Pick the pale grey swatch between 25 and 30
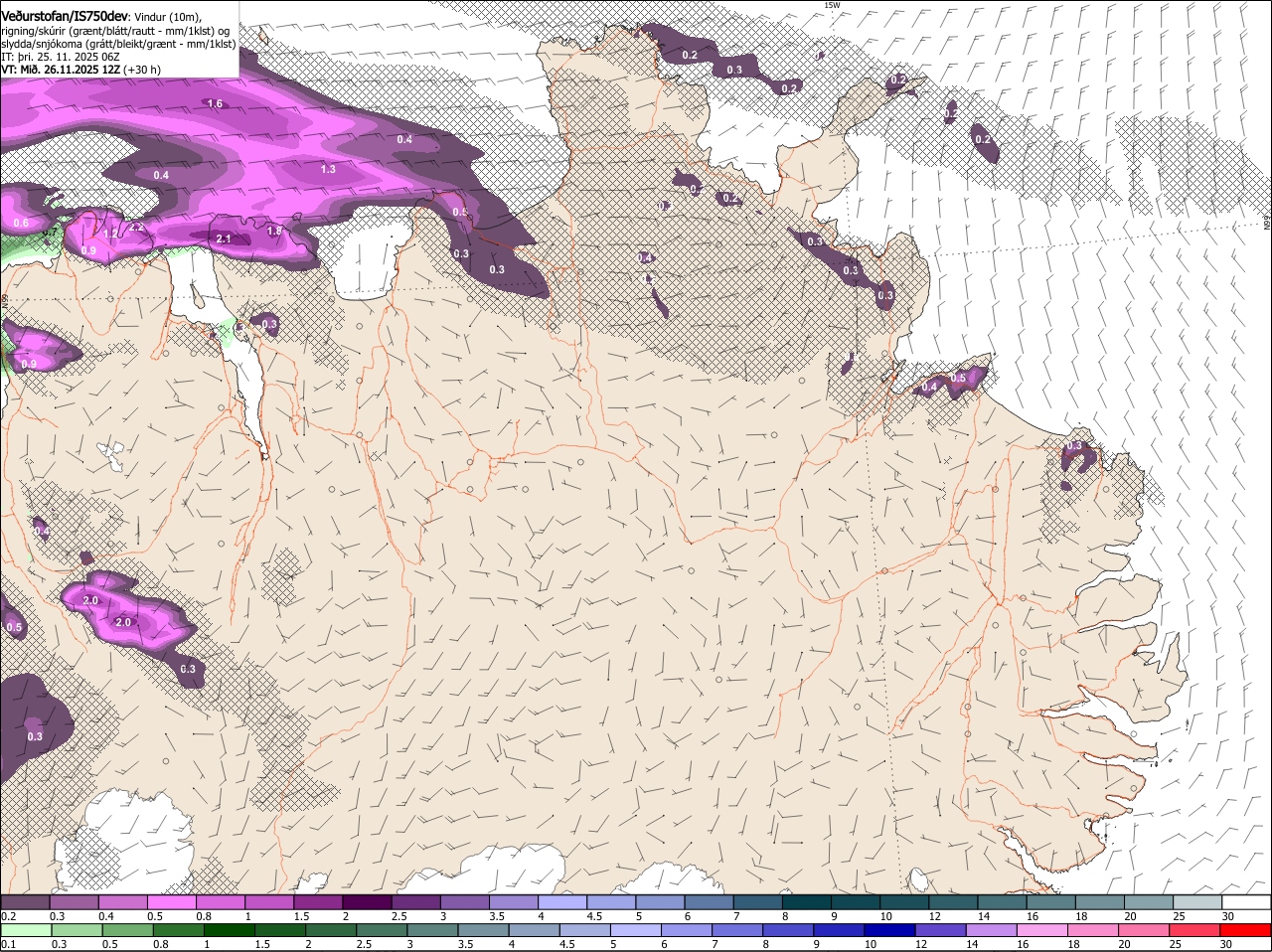 pos(1197,902)
